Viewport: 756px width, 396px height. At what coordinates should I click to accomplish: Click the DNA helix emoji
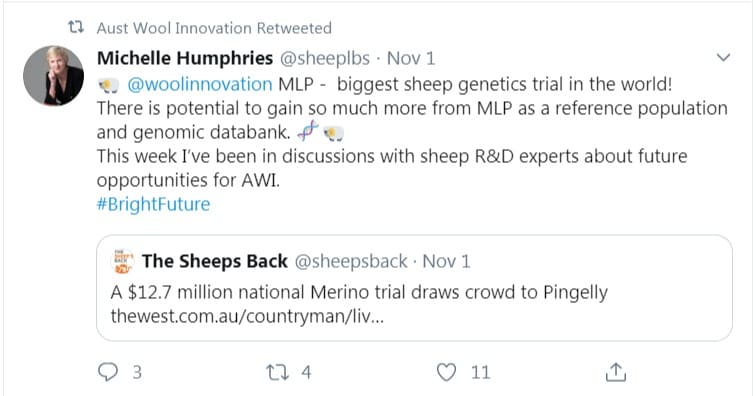[x=308, y=131]
